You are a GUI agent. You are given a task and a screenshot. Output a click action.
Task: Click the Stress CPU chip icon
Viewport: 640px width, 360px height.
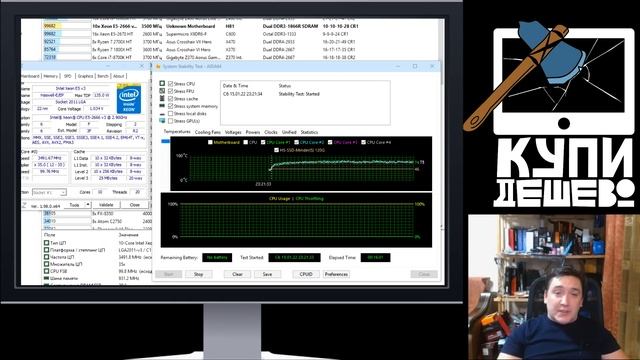point(162,83)
